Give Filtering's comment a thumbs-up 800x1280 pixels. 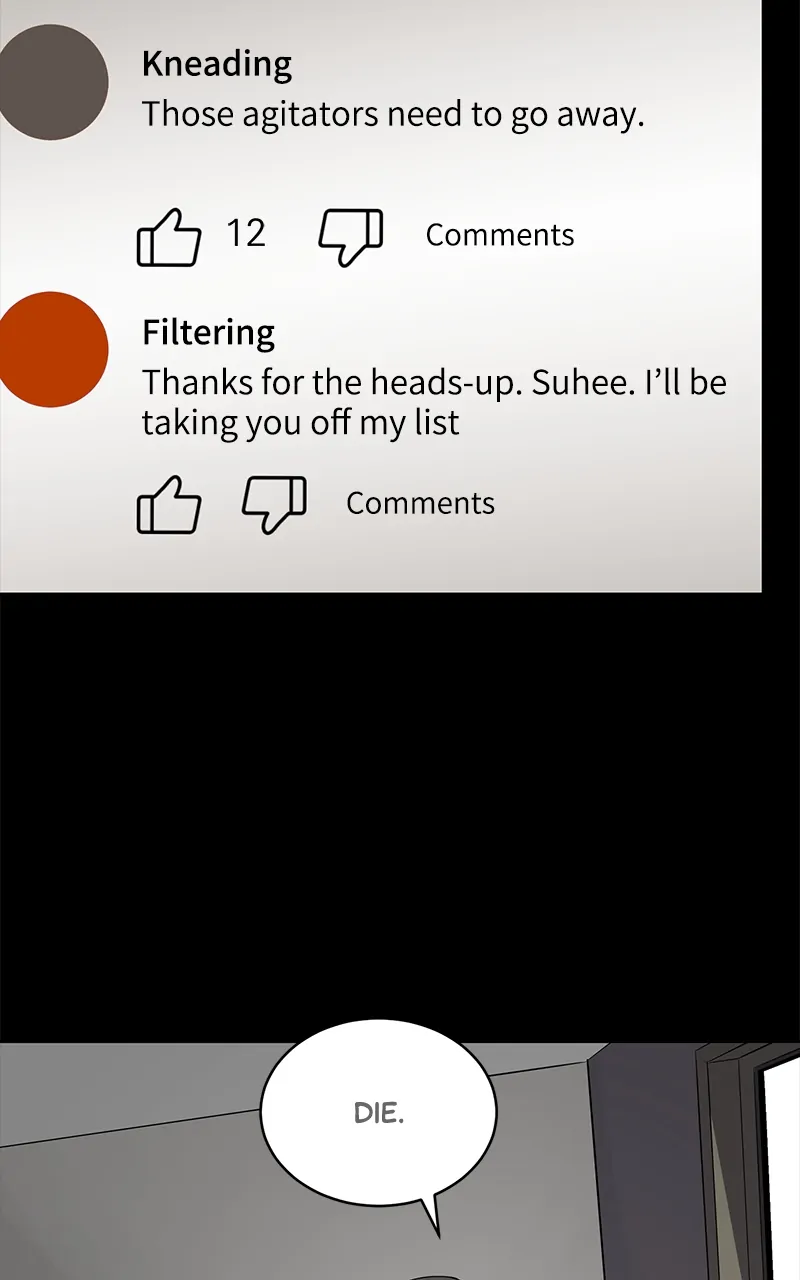coord(168,504)
